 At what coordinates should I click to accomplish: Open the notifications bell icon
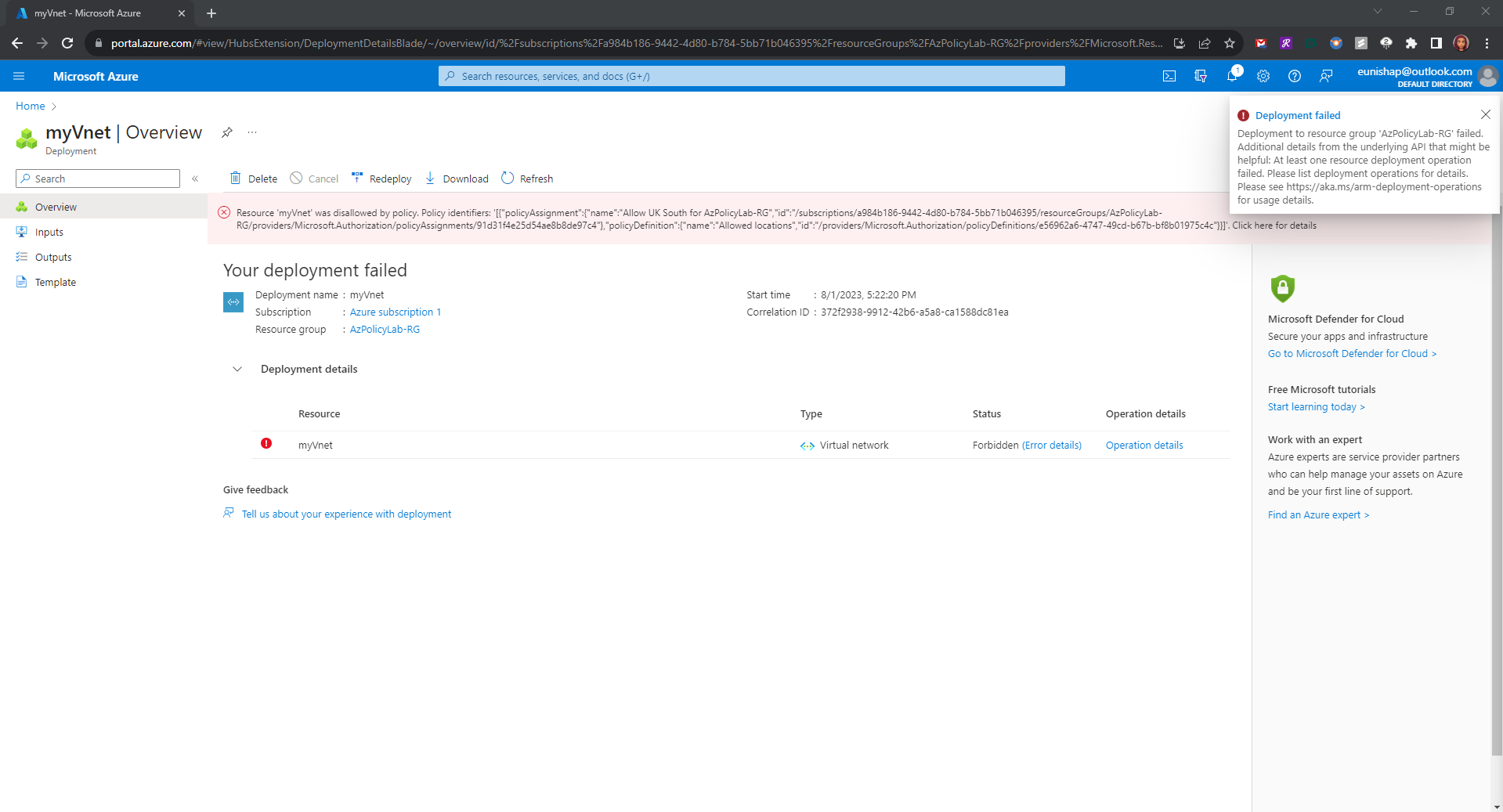(1232, 76)
